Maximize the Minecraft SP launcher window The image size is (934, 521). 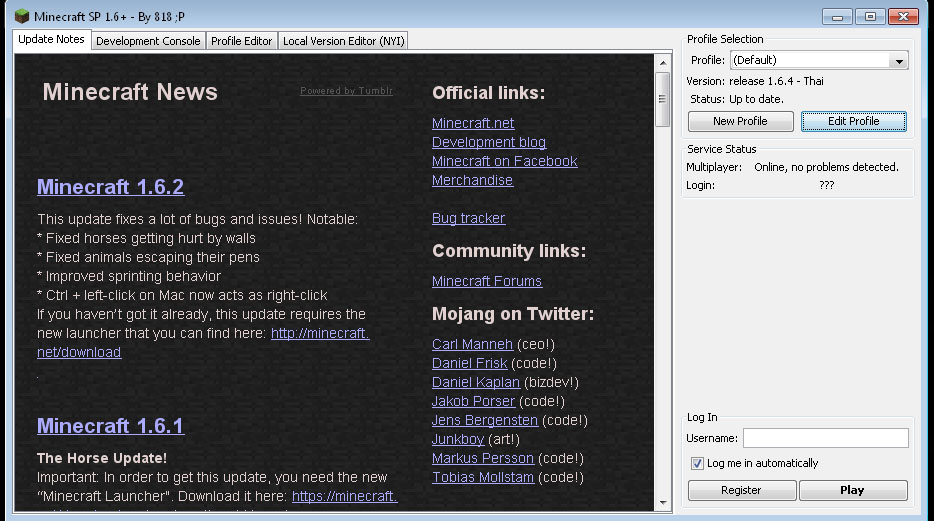(870, 17)
